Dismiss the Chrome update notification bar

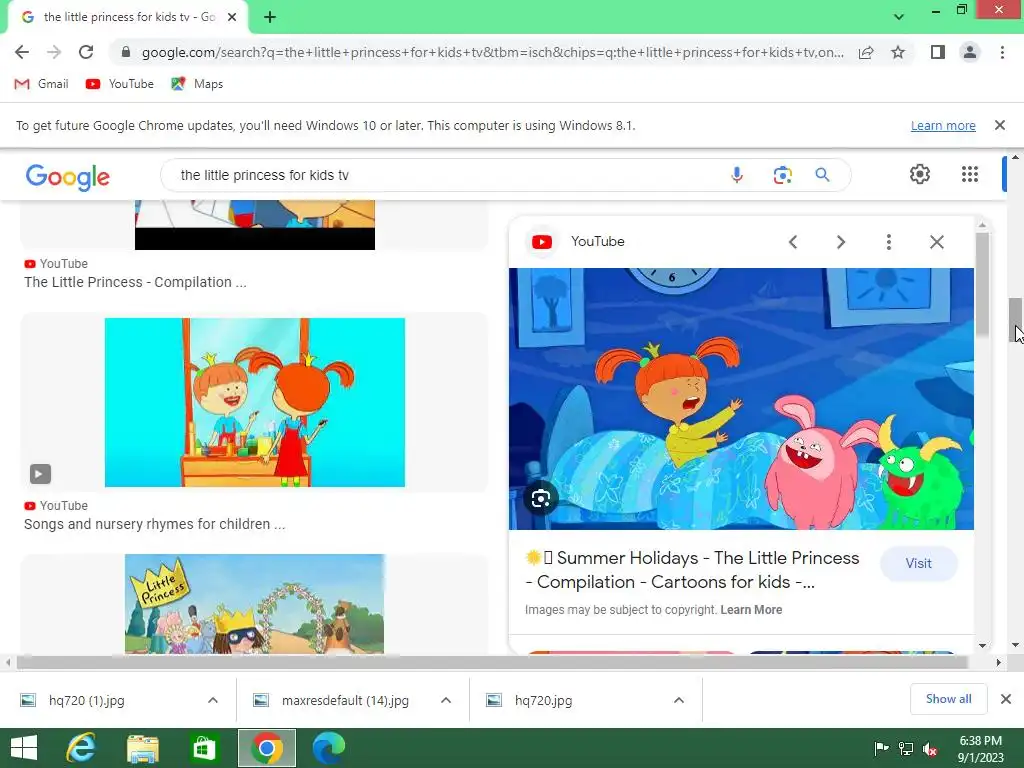(999, 125)
